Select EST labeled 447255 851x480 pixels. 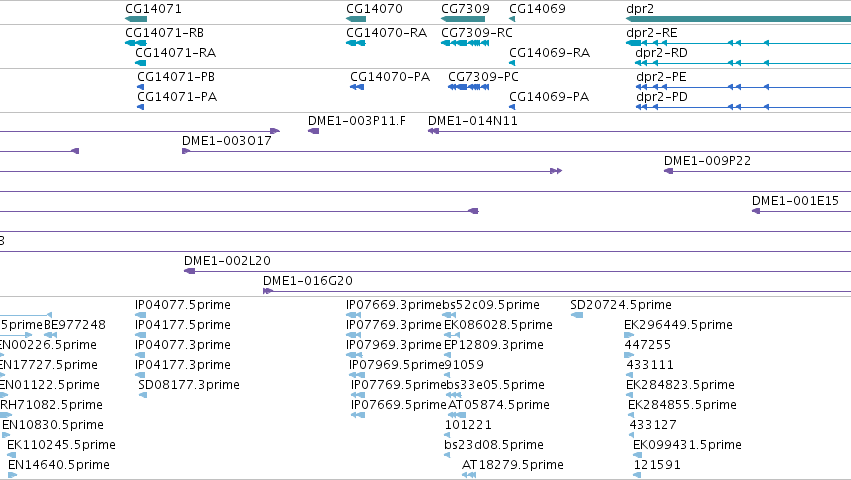pos(647,345)
